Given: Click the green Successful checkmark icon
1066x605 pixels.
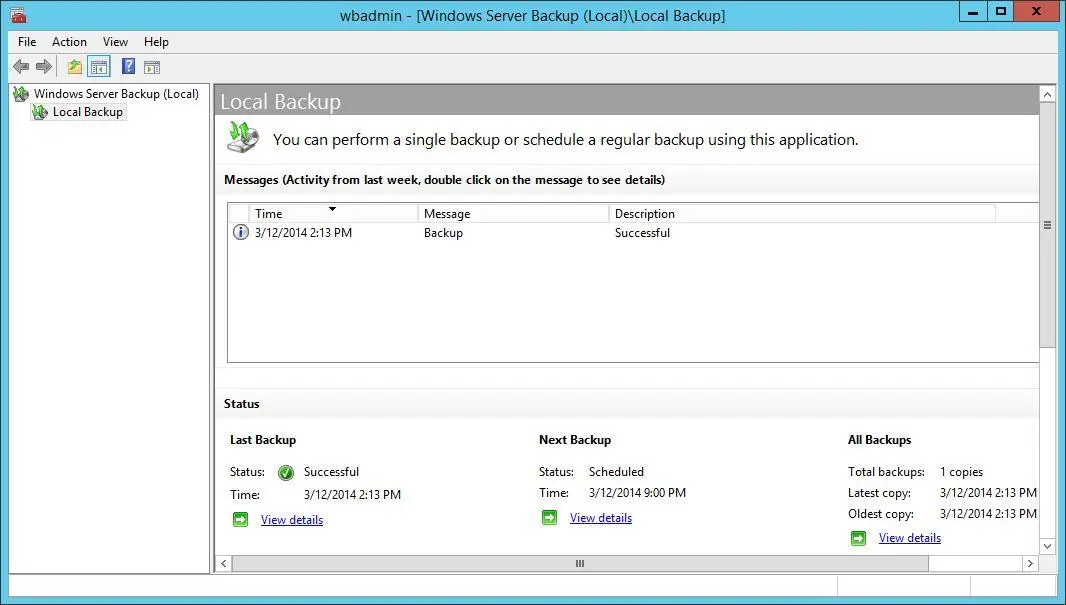Looking at the screenshot, I should (x=286, y=472).
